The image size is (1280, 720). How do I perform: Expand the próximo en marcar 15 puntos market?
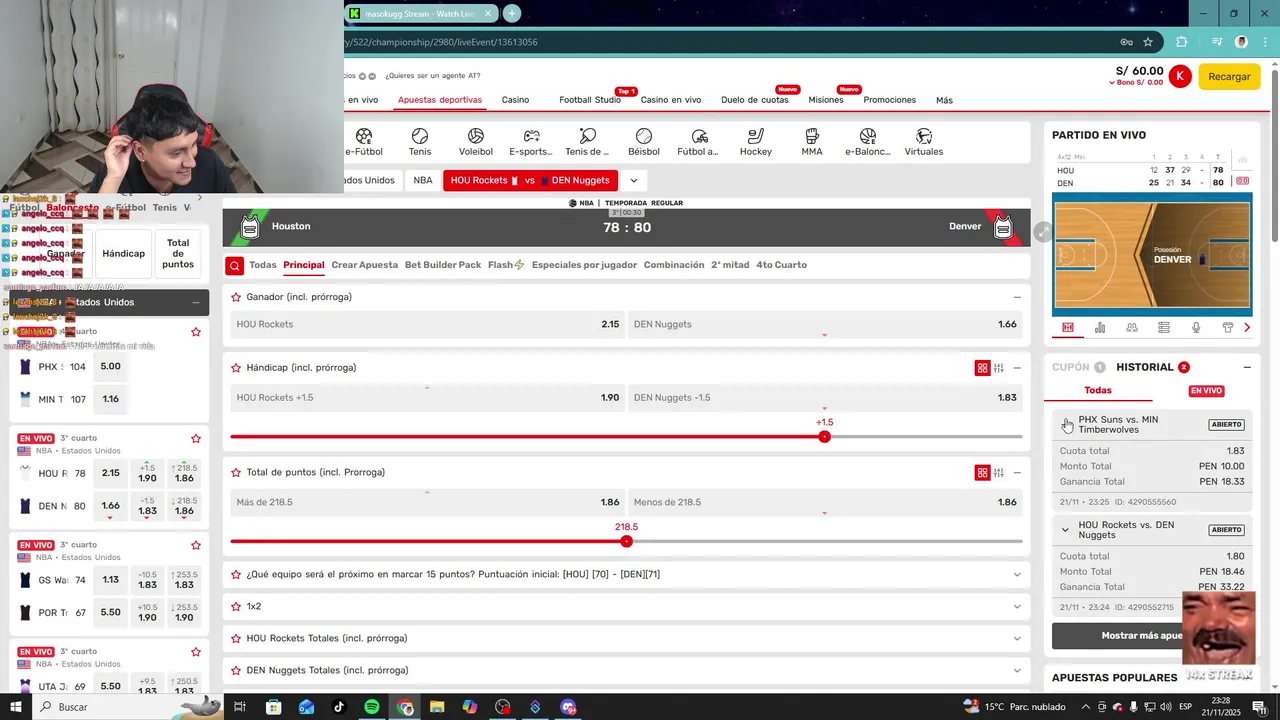tap(1017, 575)
